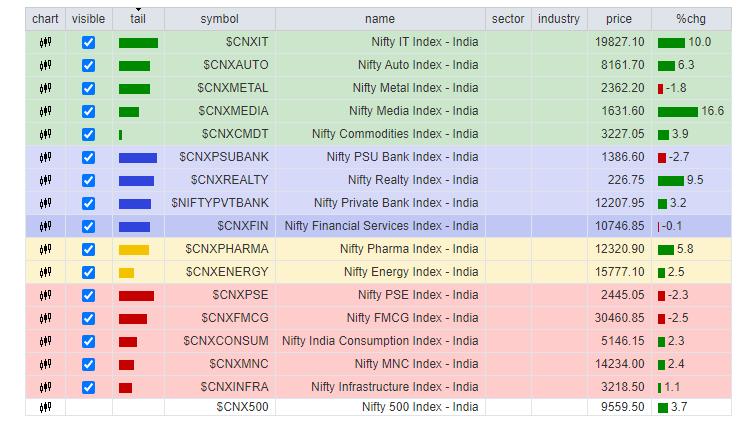Open chart icon for $CNXINFRA row
This screenshot has width=753, height=421.
click(45, 387)
